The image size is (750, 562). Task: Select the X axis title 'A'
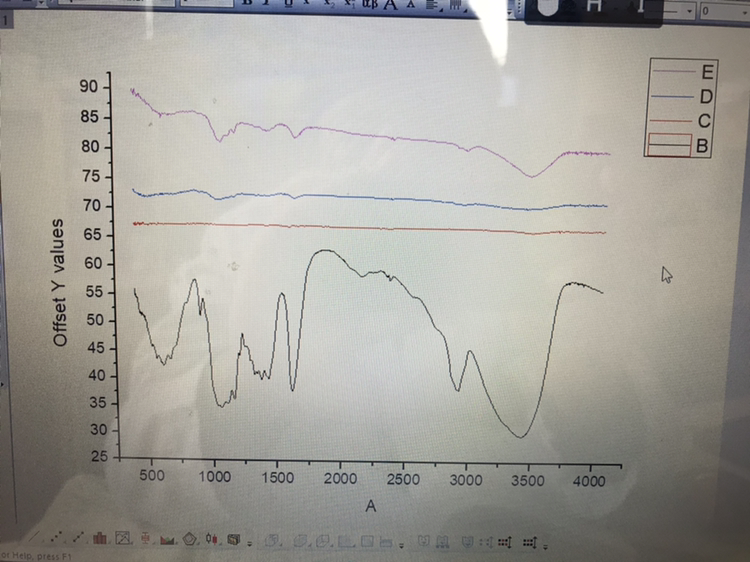[x=371, y=506]
